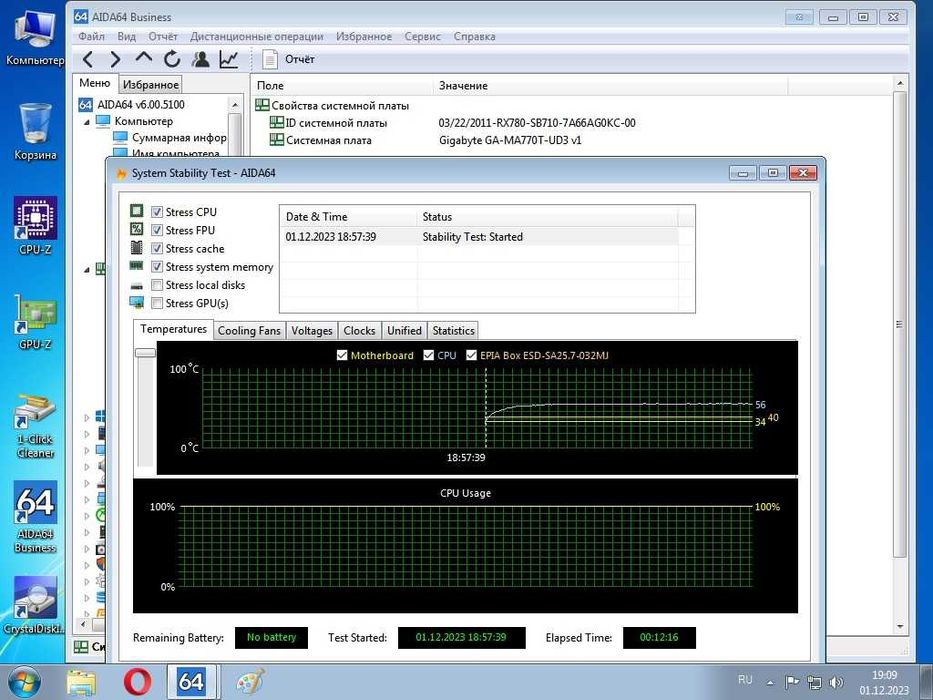Open the stability graph toolbar icon
This screenshot has height=700, width=933.
(x=229, y=59)
